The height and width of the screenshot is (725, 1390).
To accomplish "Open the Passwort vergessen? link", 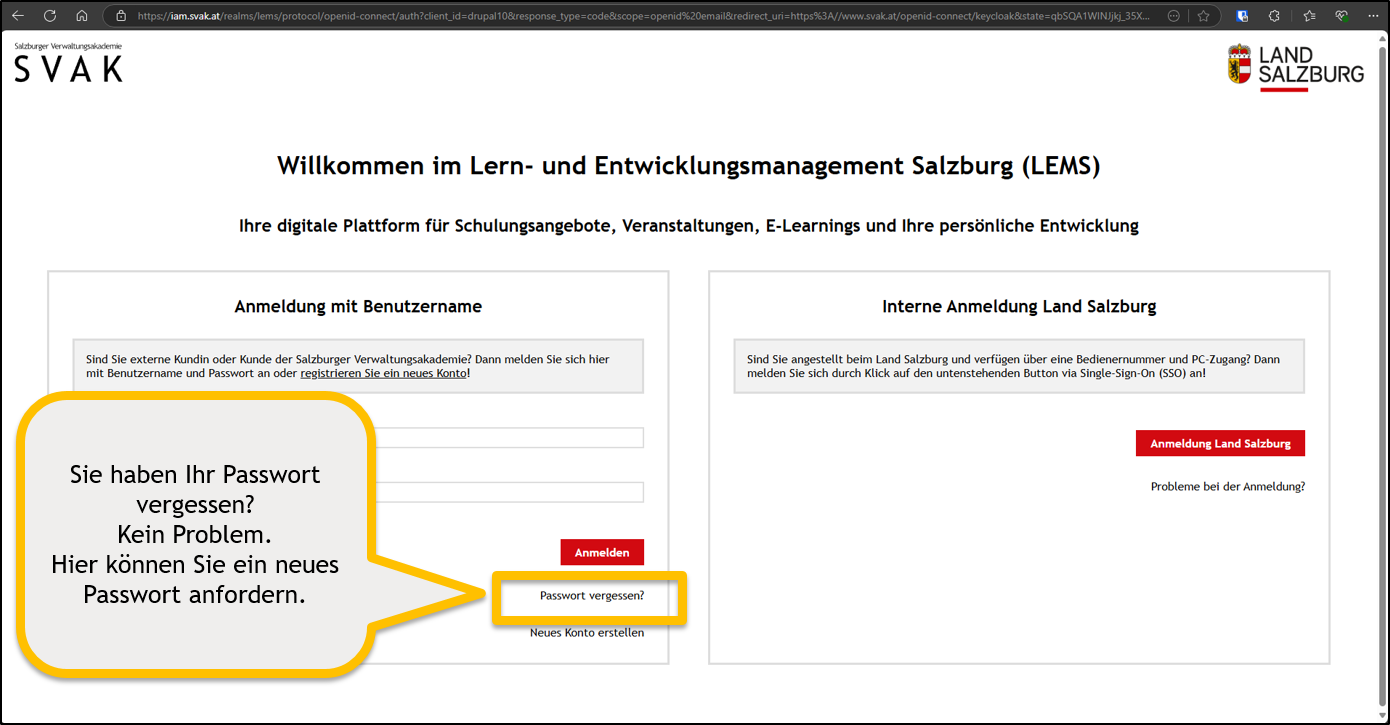I will point(592,595).
